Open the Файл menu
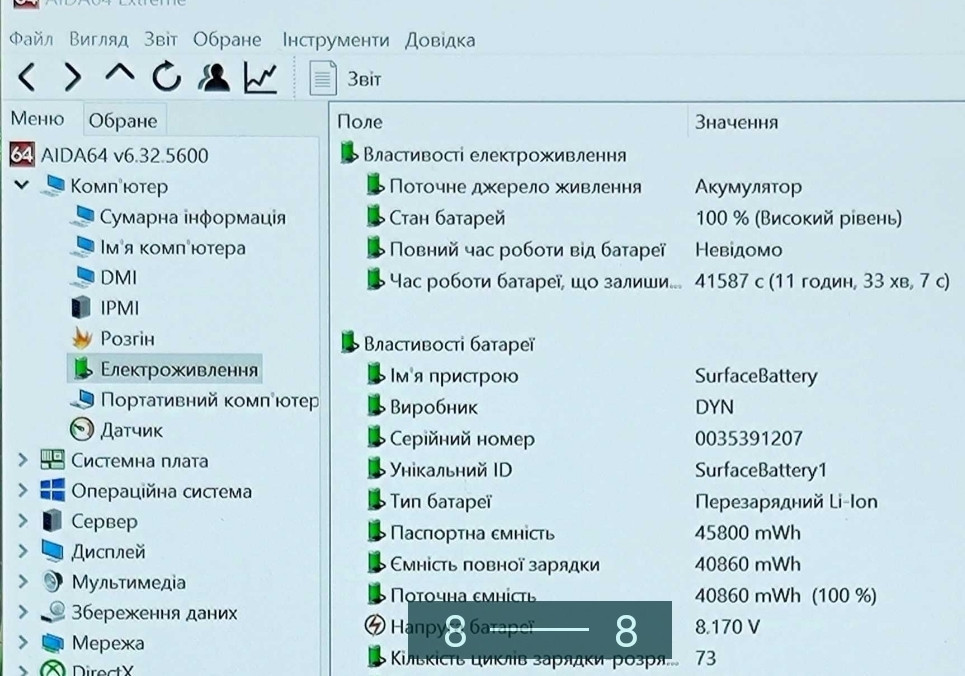 (31, 40)
